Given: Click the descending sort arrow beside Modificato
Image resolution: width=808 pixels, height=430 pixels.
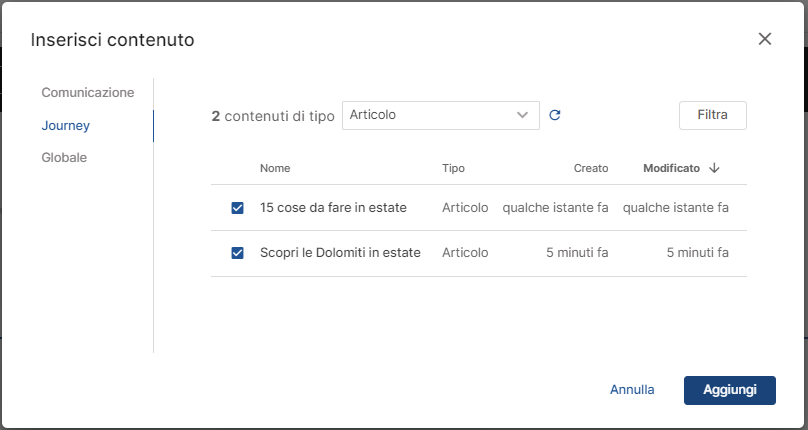Looking at the screenshot, I should [x=714, y=168].
